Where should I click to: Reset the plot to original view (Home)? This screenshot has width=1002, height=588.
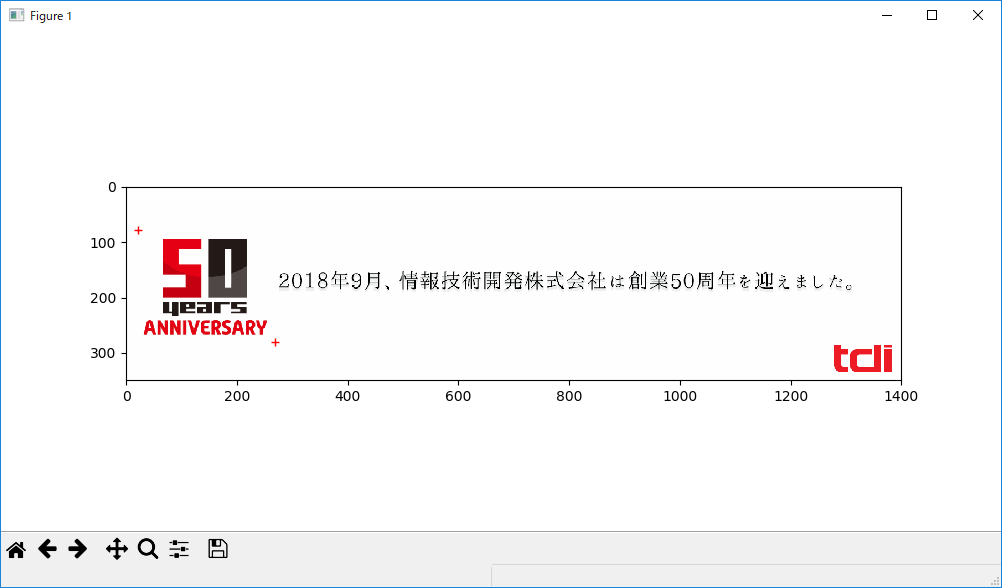point(16,549)
